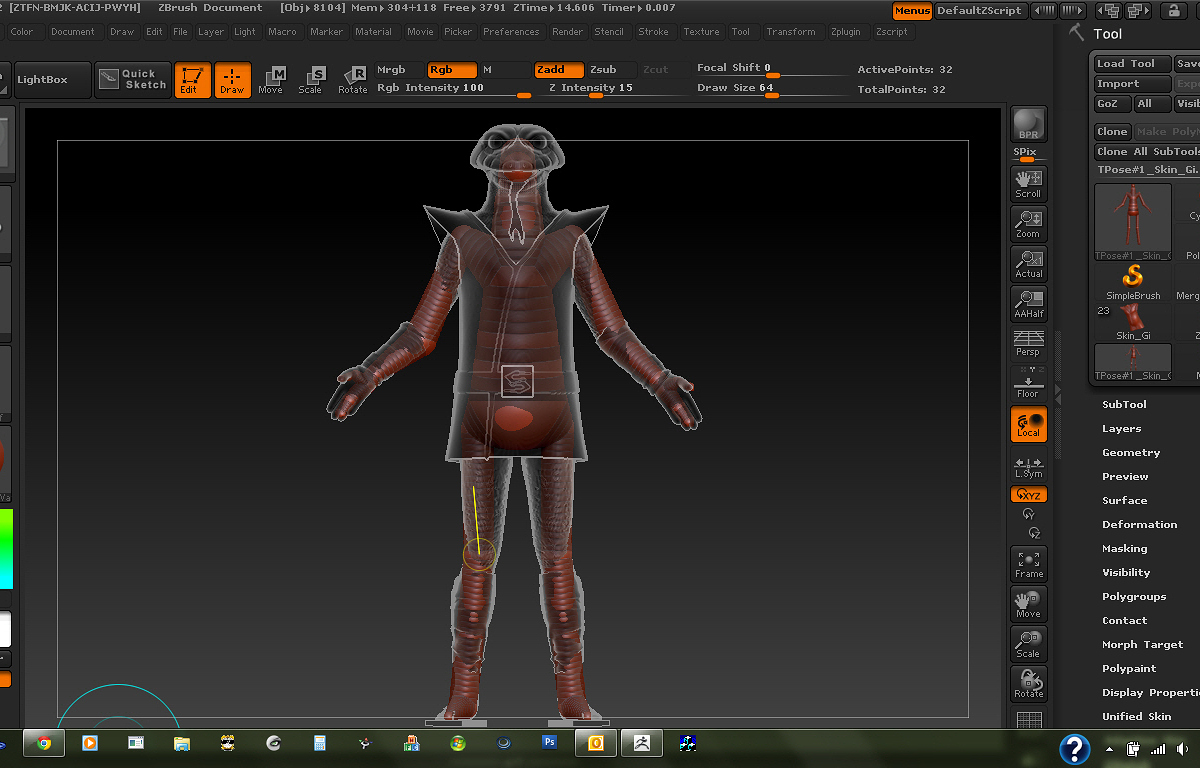The image size is (1200, 768).
Task: Click the volume icon in system tray
Action: click(x=1180, y=748)
